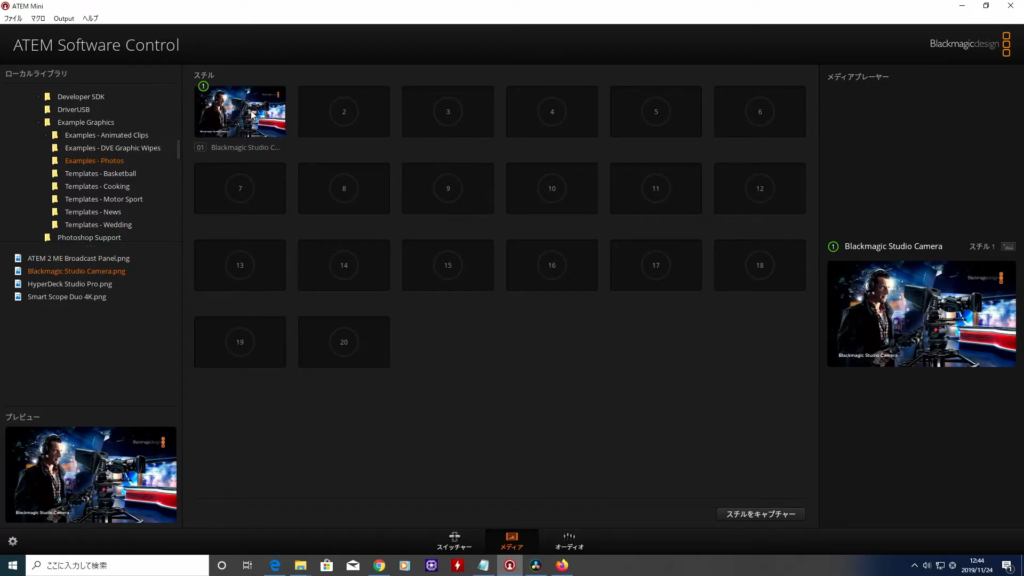Open Firefox from the Windows taskbar
1024x576 pixels.
tap(562, 565)
